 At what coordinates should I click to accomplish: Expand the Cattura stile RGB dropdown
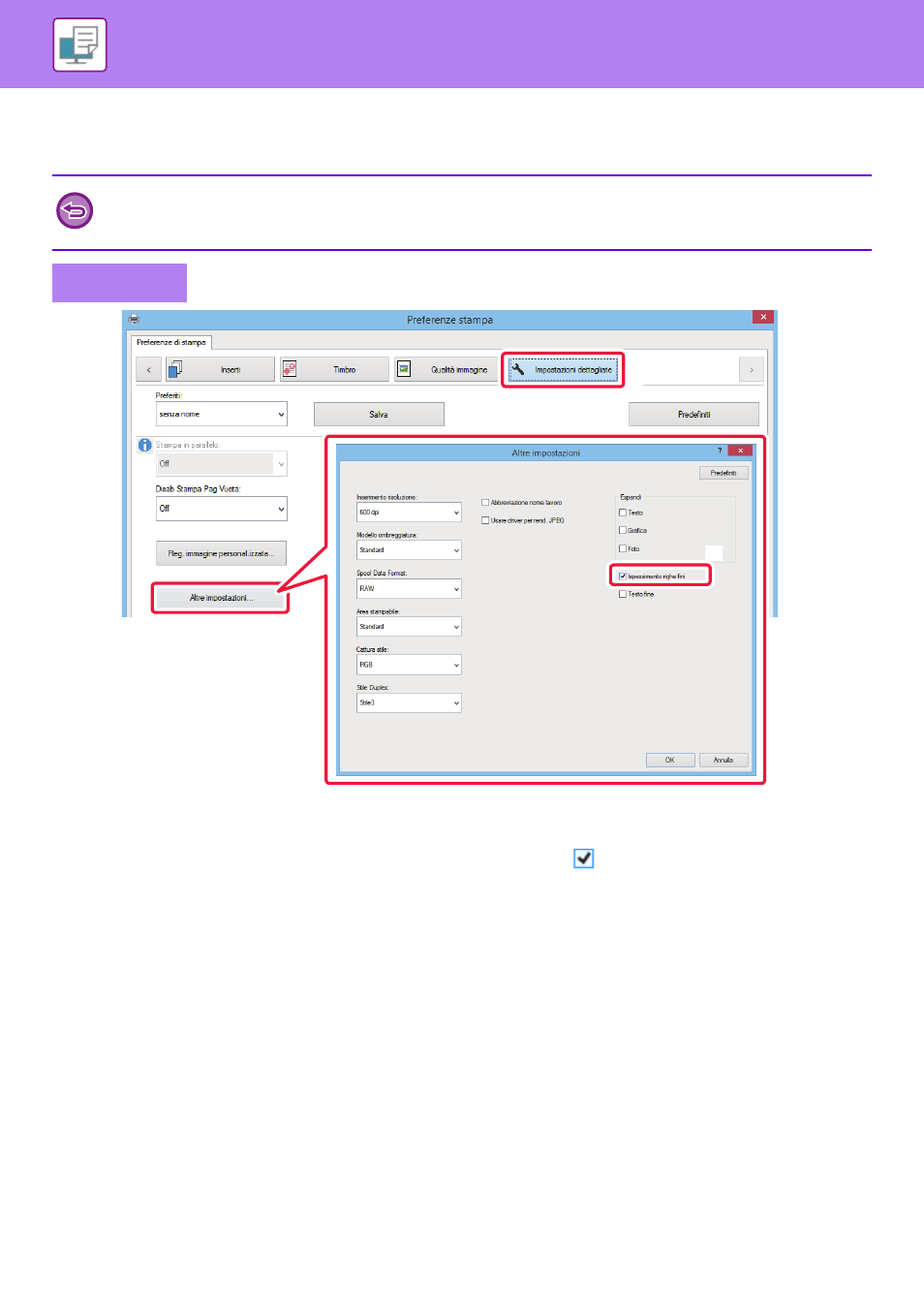[409, 665]
